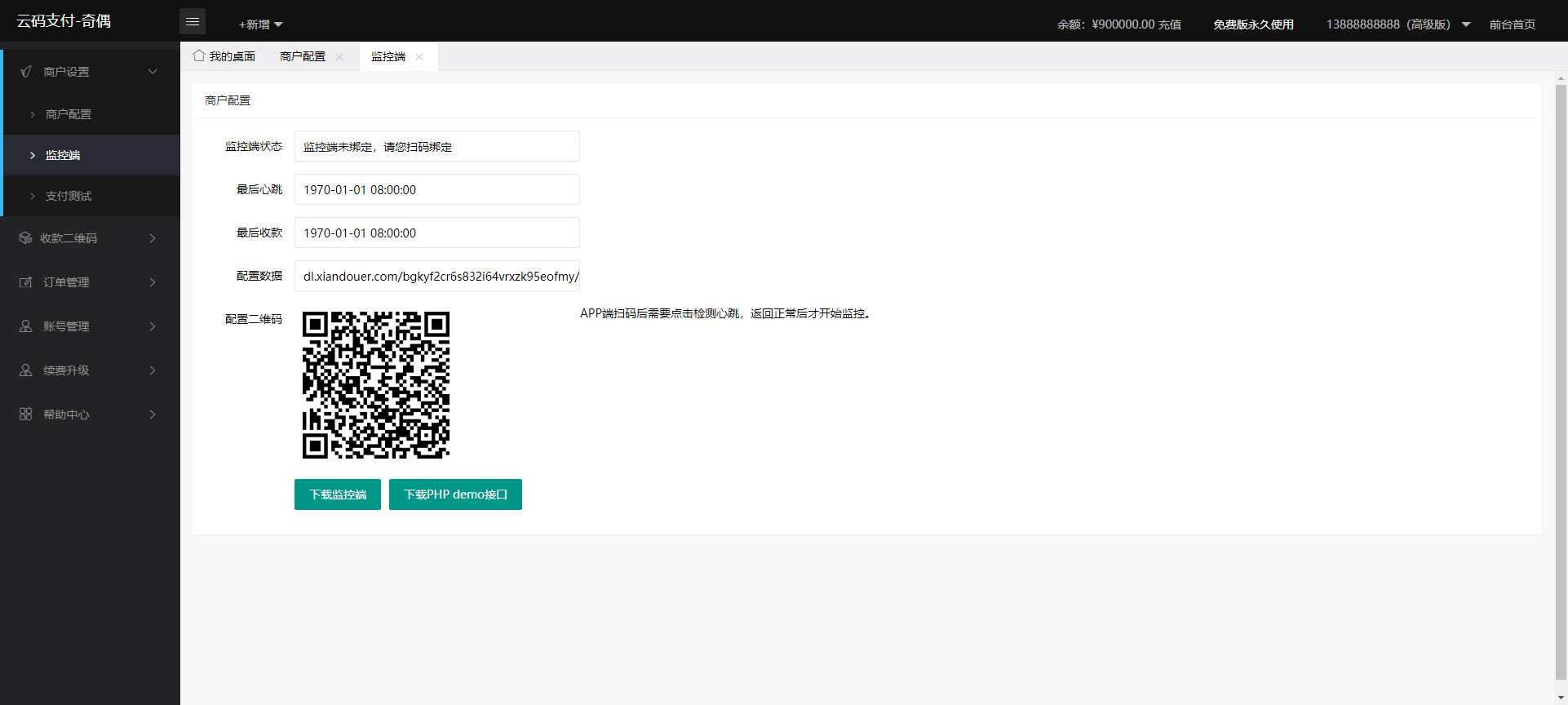Click the scrollbar up arrow
Screen dimensions: 1568x705
coord(1561,79)
